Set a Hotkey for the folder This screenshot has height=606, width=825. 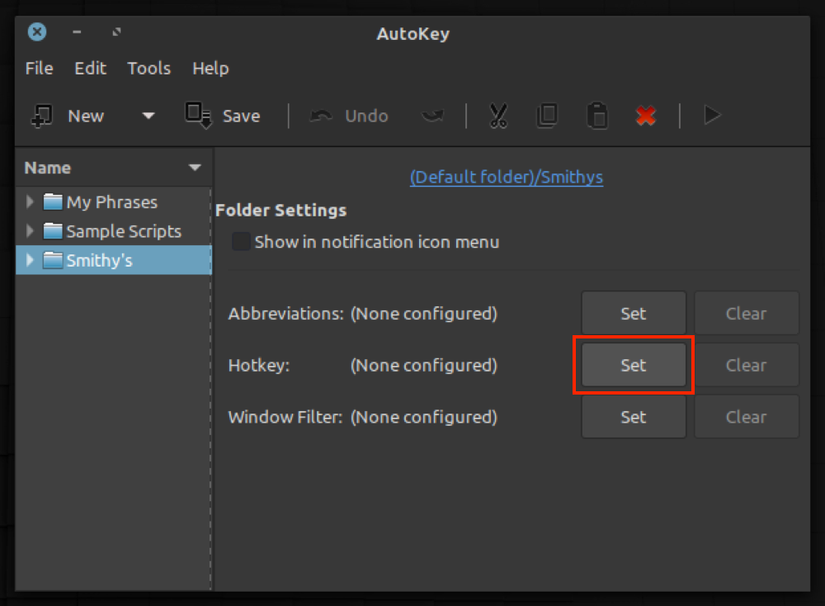[633, 365]
